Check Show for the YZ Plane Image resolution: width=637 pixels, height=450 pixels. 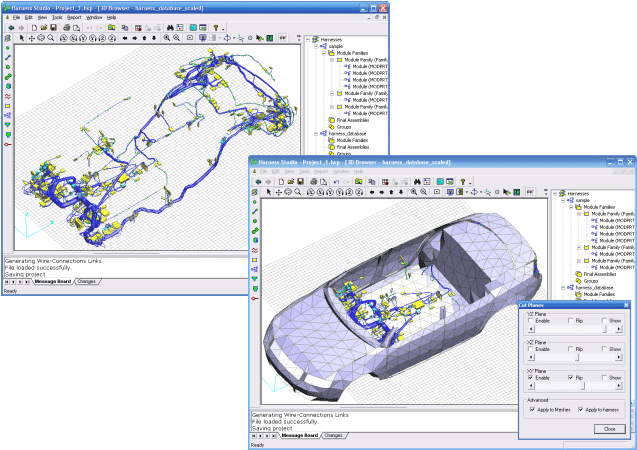coord(604,320)
